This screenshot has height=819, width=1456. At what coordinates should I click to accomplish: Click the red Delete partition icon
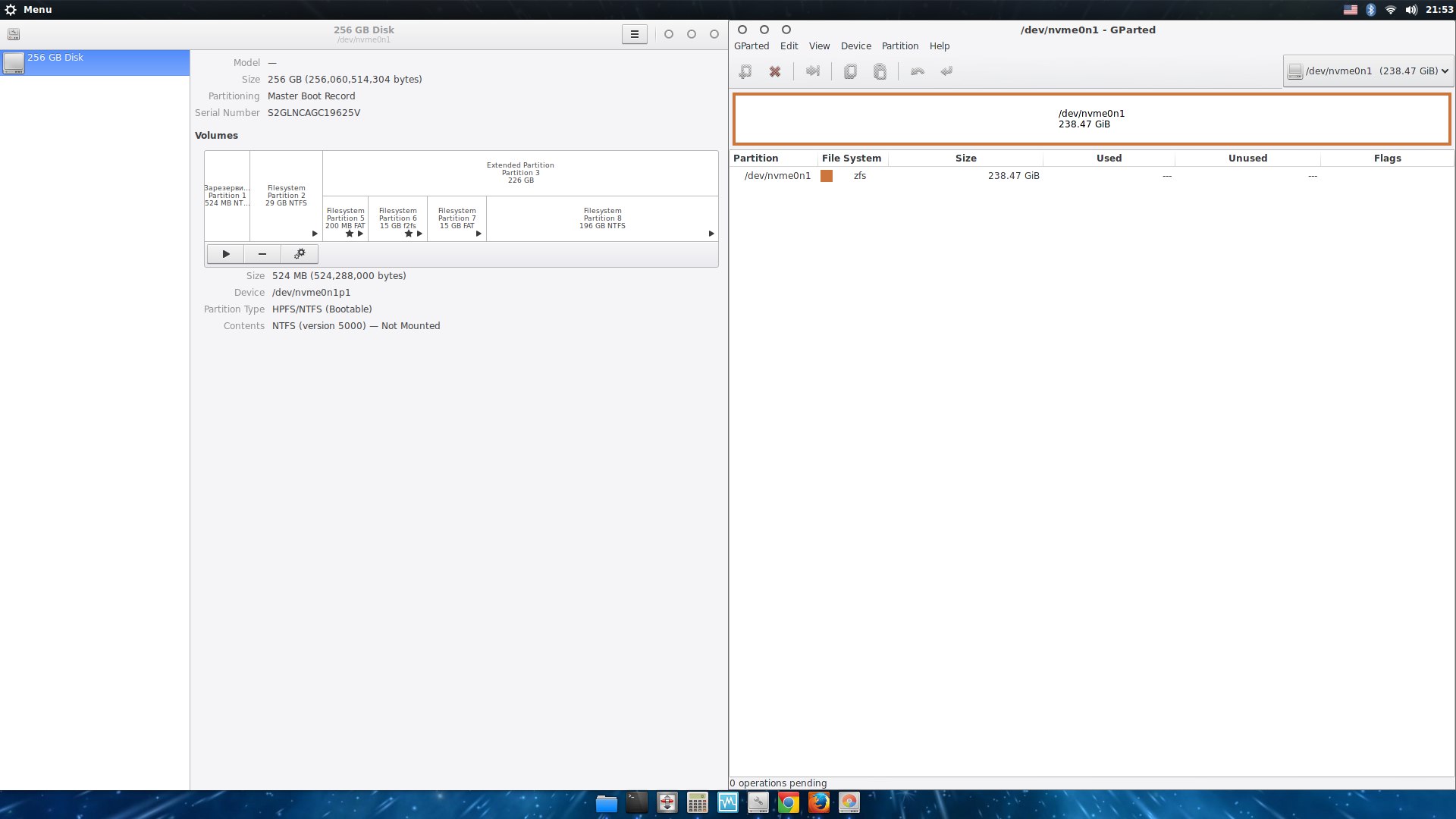(x=774, y=71)
